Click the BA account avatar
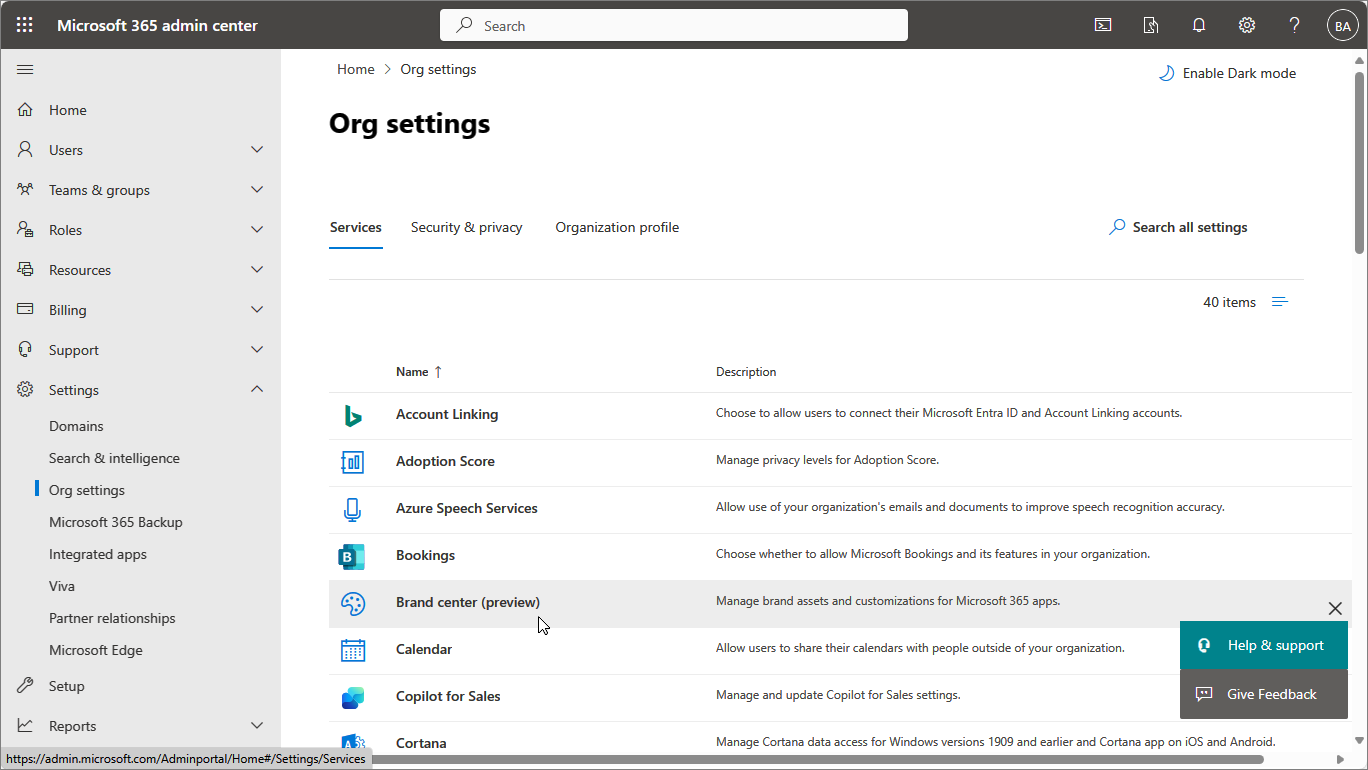Image resolution: width=1368 pixels, height=770 pixels. pos(1342,24)
